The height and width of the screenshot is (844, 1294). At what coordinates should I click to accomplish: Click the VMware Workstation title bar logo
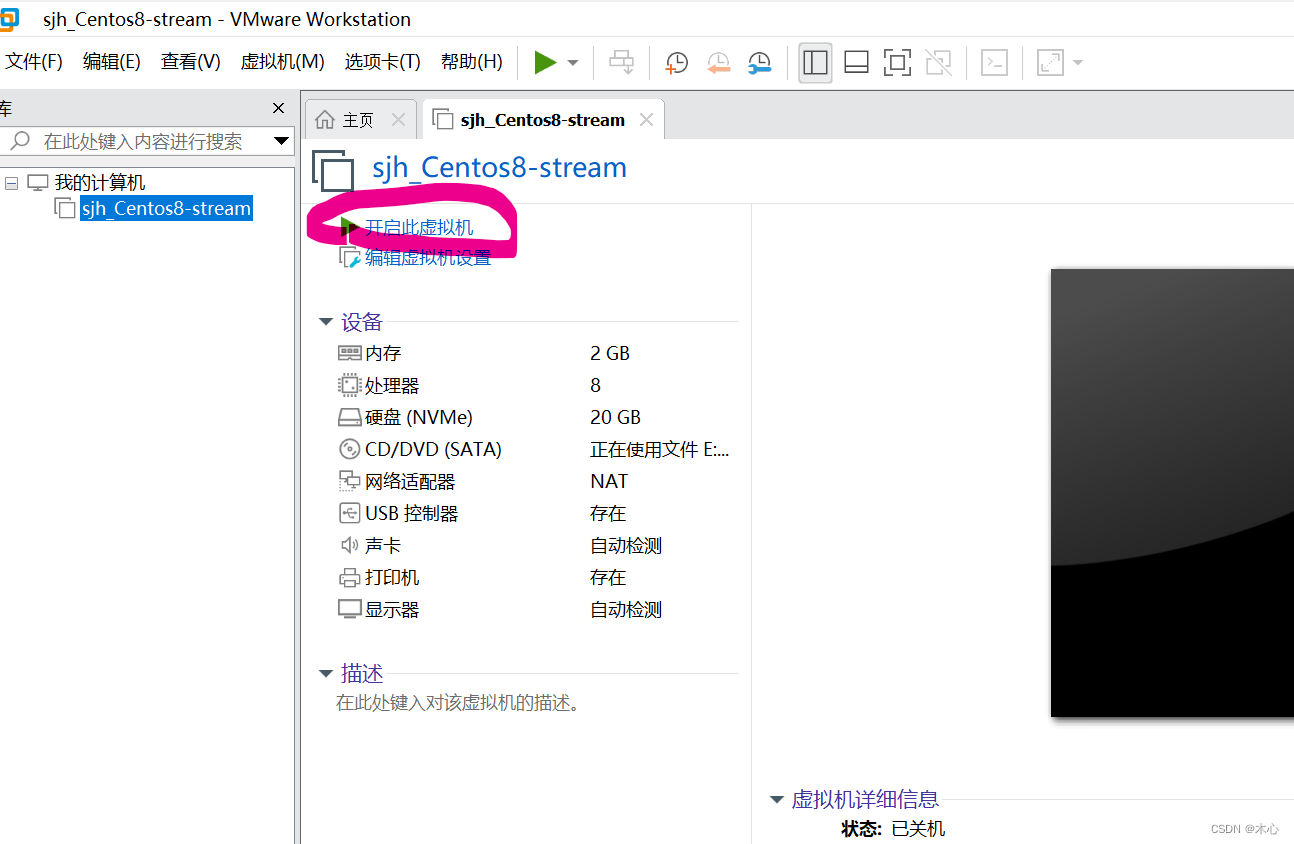(7, 19)
